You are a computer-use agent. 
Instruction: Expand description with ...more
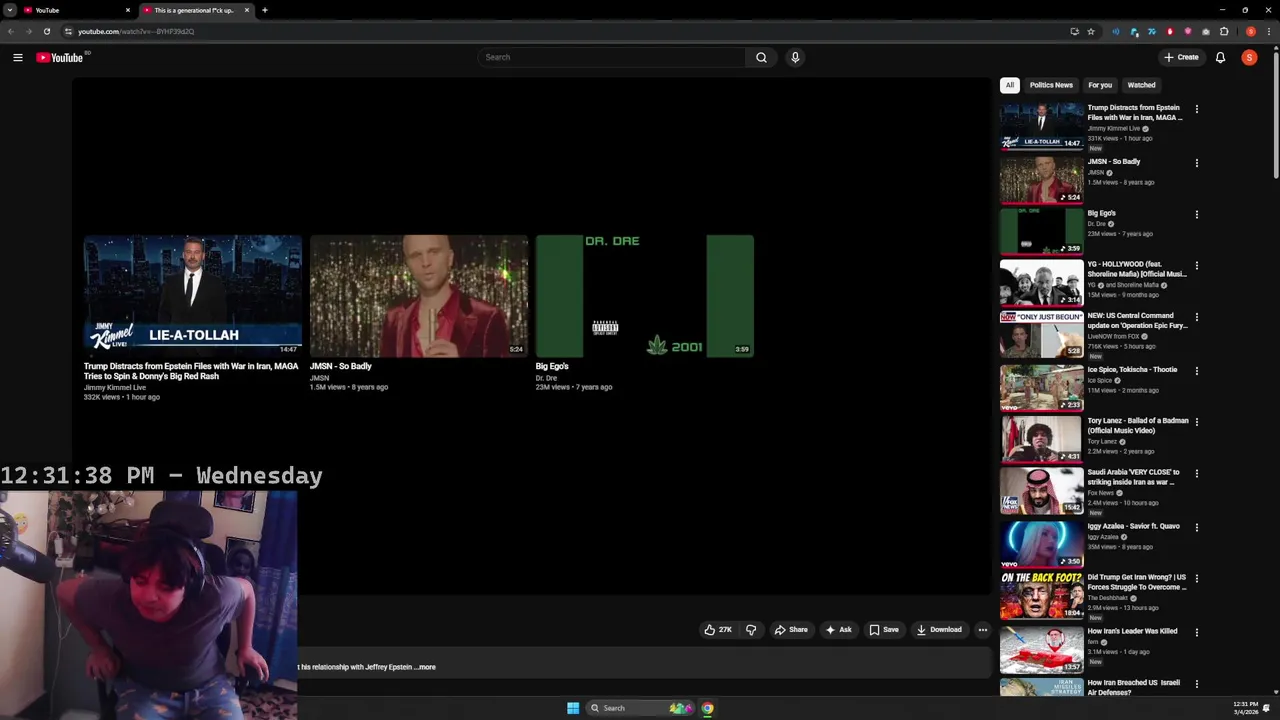click(427, 667)
